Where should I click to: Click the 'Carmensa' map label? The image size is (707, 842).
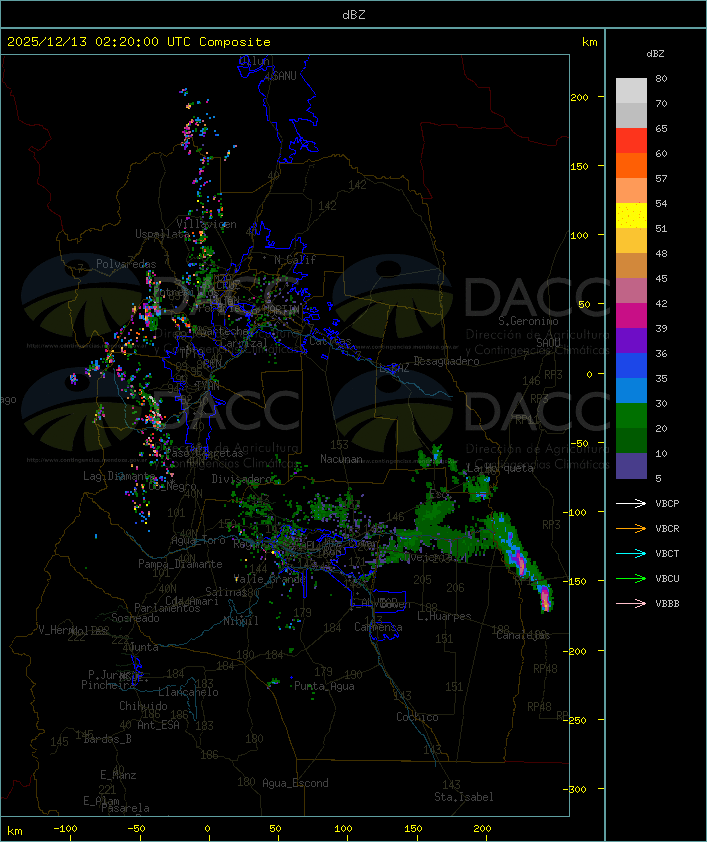[x=378, y=627]
